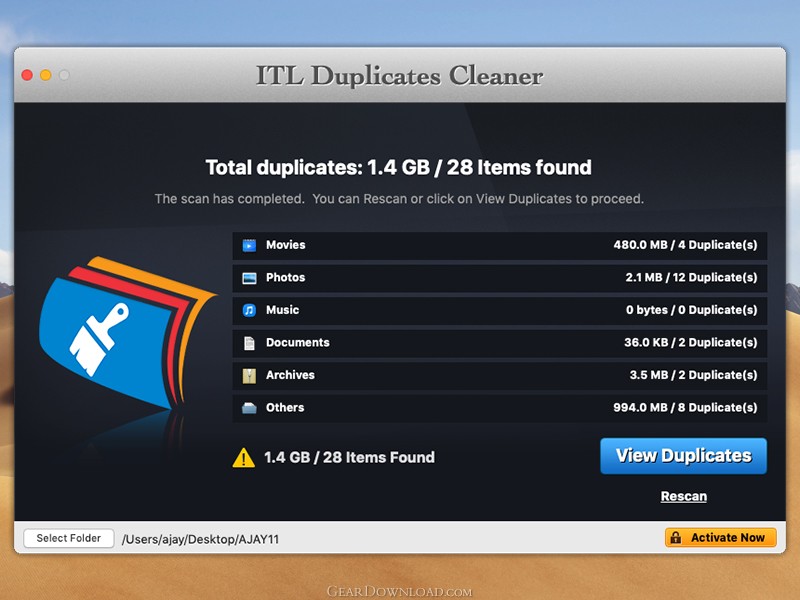This screenshot has height=600, width=800.
Task: Click the 2.1 MB / 12 Duplicate(s) value
Action: tap(691, 278)
